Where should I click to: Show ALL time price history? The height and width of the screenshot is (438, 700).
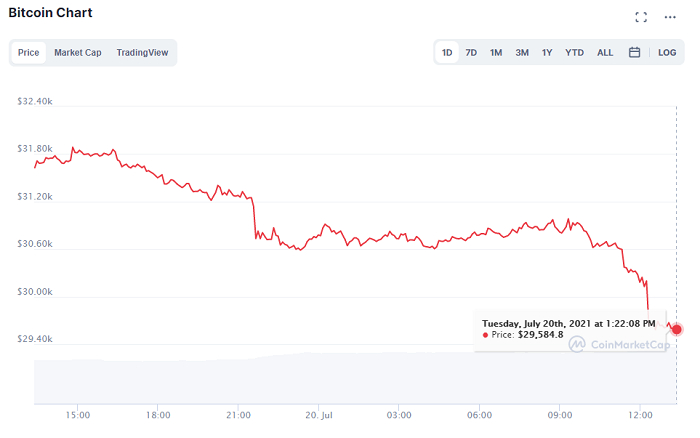coord(605,52)
